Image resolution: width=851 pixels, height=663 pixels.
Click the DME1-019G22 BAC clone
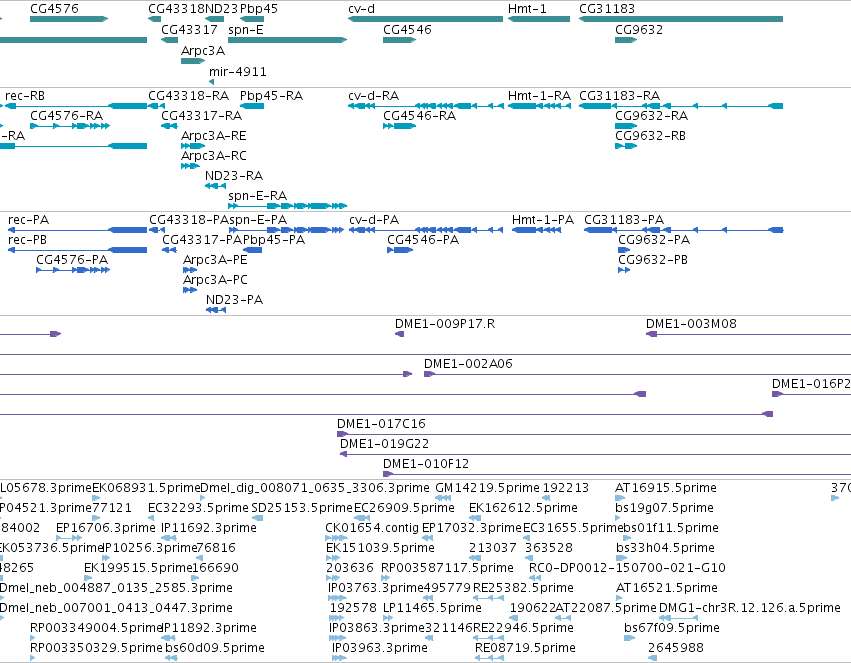tap(595, 454)
